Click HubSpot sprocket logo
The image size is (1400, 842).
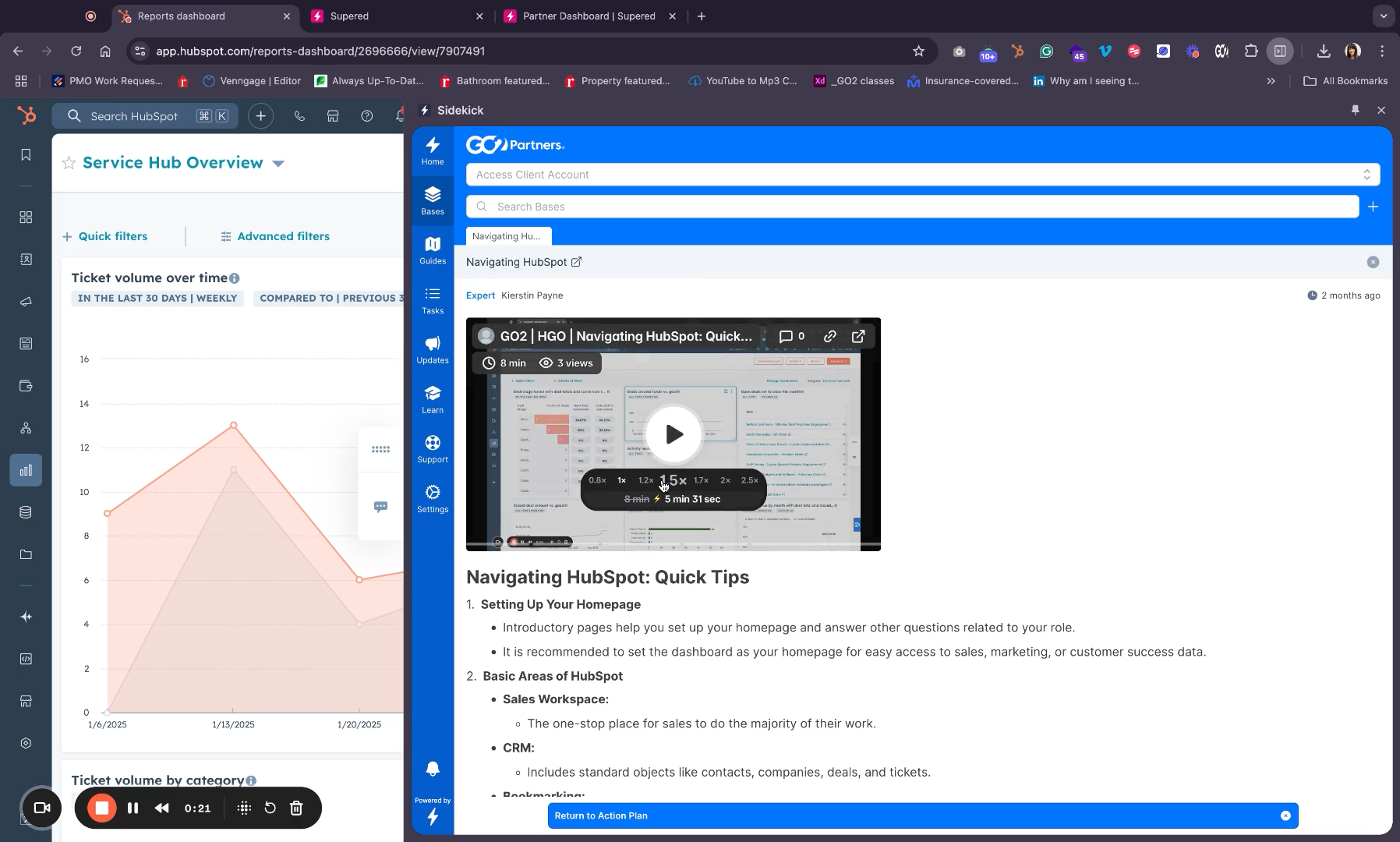(27, 116)
